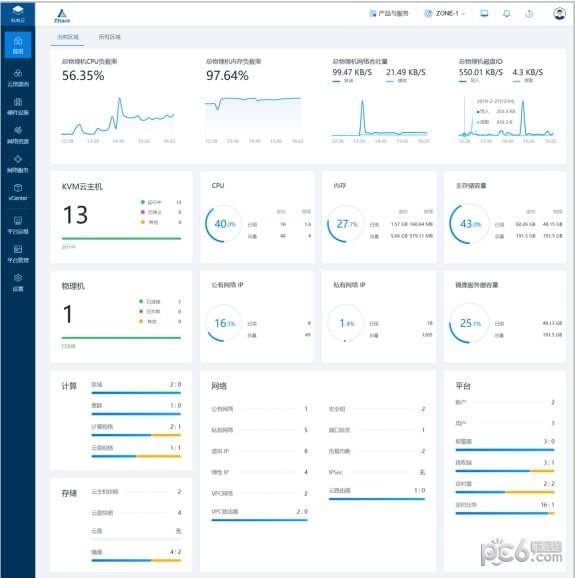The height and width of the screenshot is (578, 575).
Task: Open the network services sidebar icon
Action: [x=18, y=164]
